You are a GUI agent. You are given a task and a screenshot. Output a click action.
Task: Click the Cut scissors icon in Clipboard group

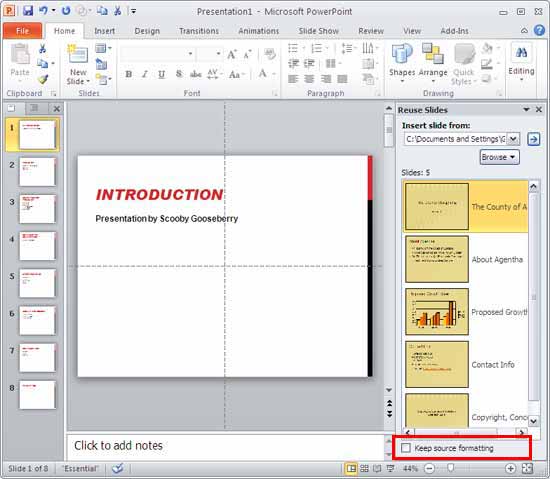coord(42,48)
